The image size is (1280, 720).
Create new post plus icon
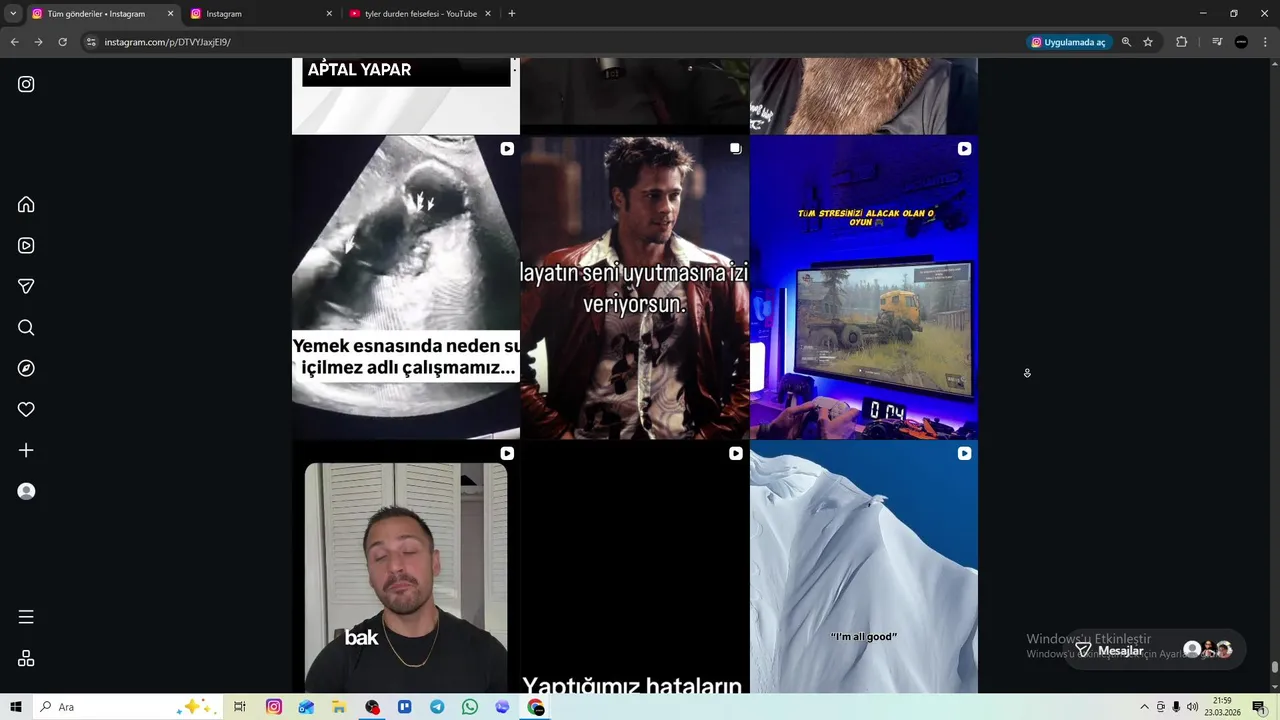pos(26,450)
